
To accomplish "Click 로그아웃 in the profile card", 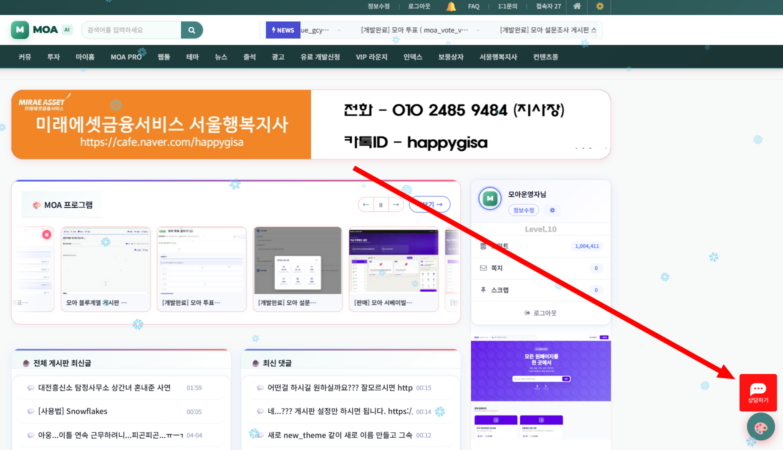I will pos(540,313).
